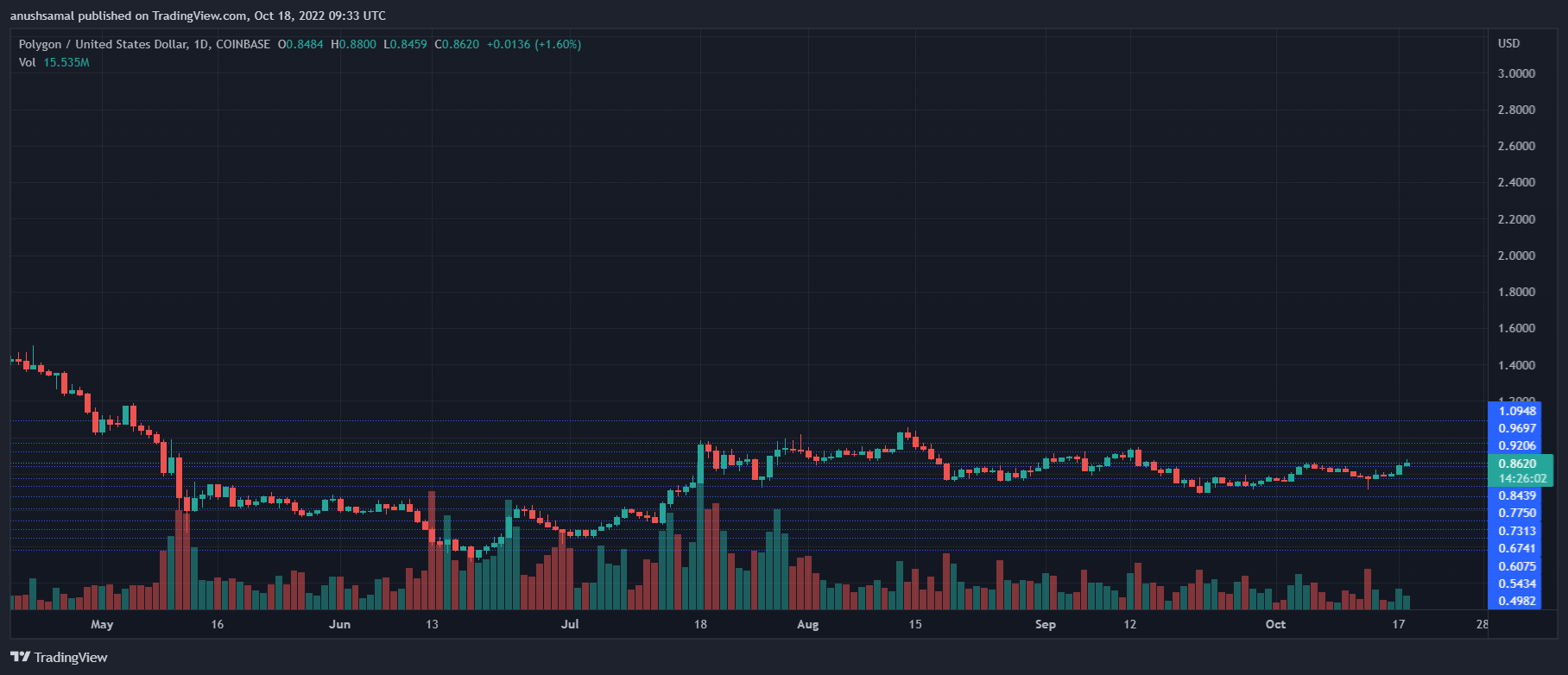This screenshot has width=1568, height=675.
Task: Click the open value 'O0.8484'
Action: coord(300,44)
